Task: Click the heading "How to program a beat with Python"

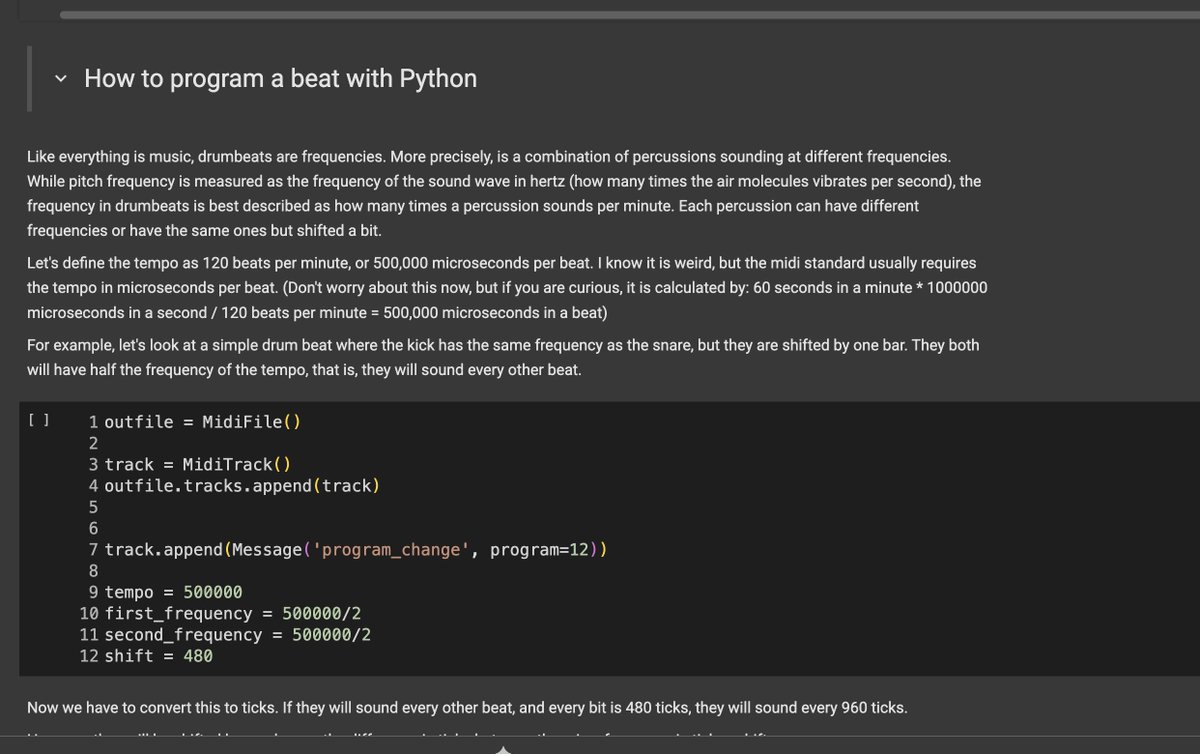Action: point(280,78)
